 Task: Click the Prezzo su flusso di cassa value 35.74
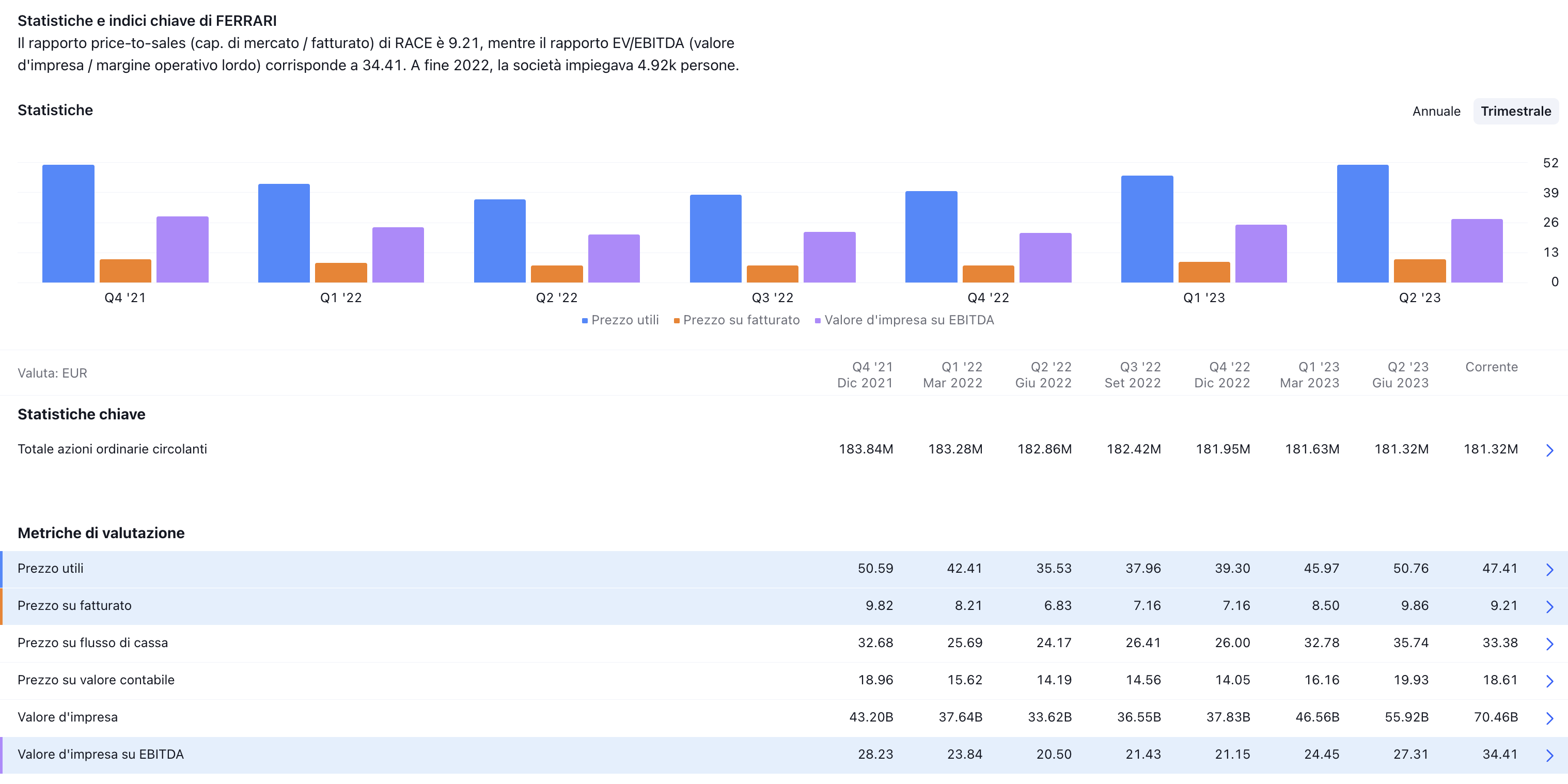(1411, 642)
